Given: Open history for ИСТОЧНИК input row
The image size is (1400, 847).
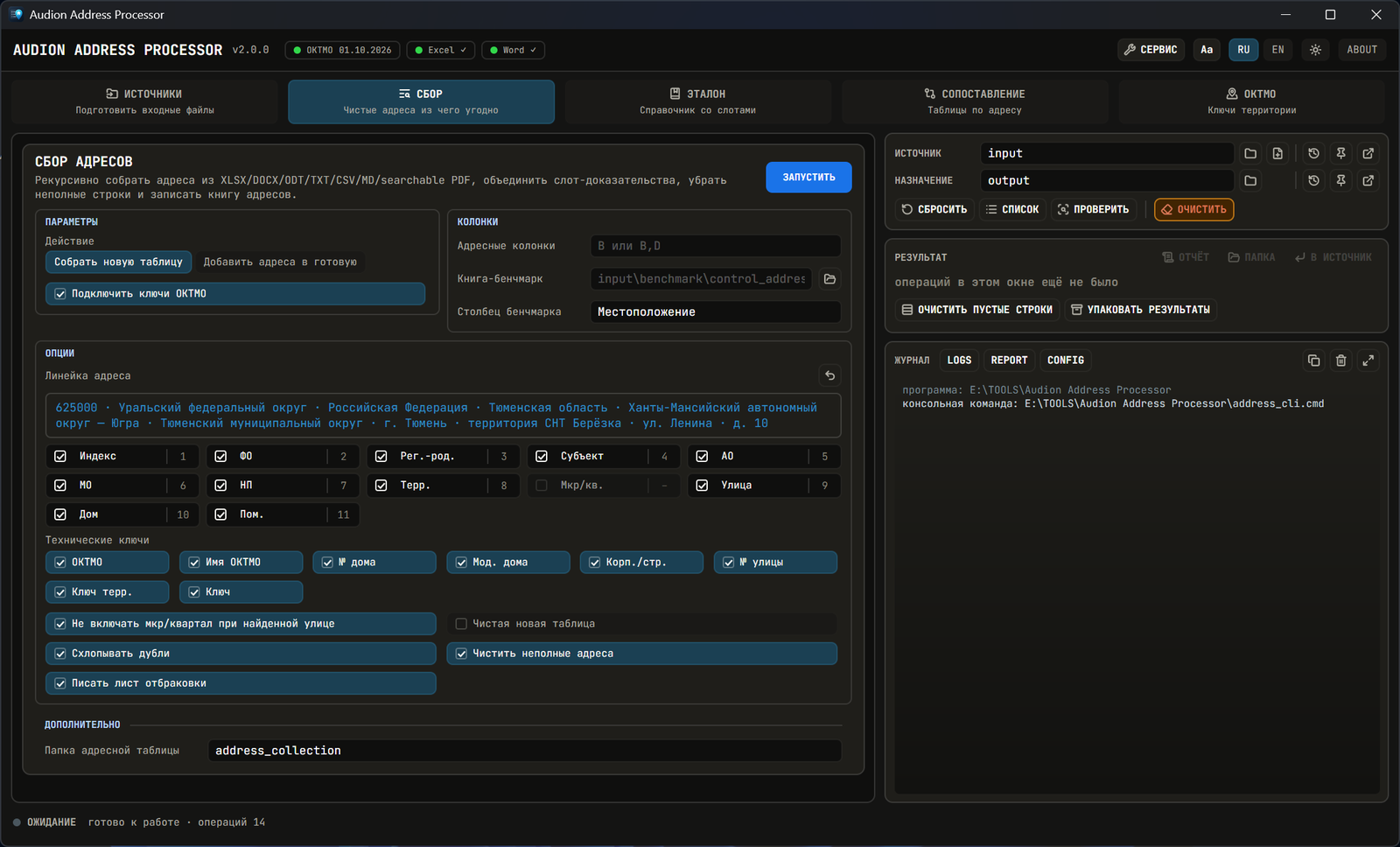Looking at the screenshot, I should [1313, 153].
